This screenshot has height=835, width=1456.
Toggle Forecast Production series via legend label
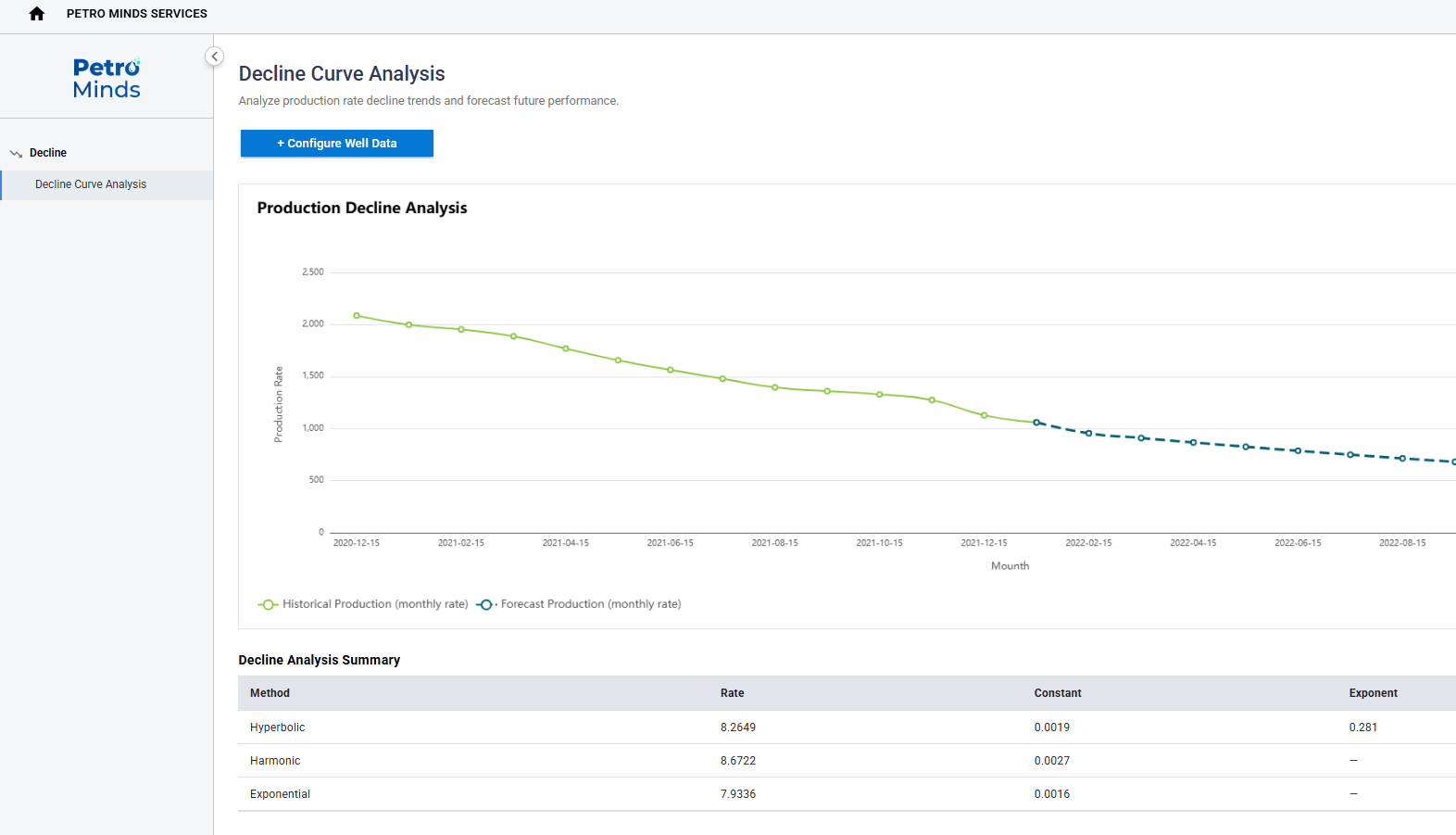pos(591,604)
